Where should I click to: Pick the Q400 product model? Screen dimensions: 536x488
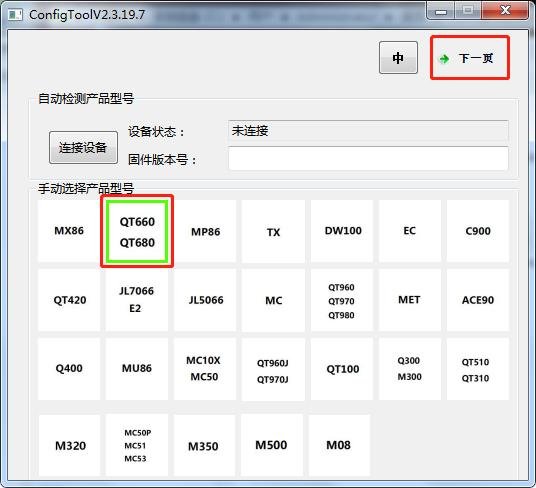pyautogui.click(x=69, y=369)
